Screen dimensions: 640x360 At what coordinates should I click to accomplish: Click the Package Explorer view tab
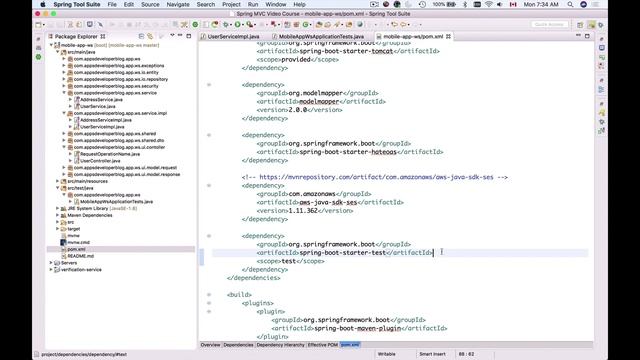pyautogui.click(x=76, y=36)
